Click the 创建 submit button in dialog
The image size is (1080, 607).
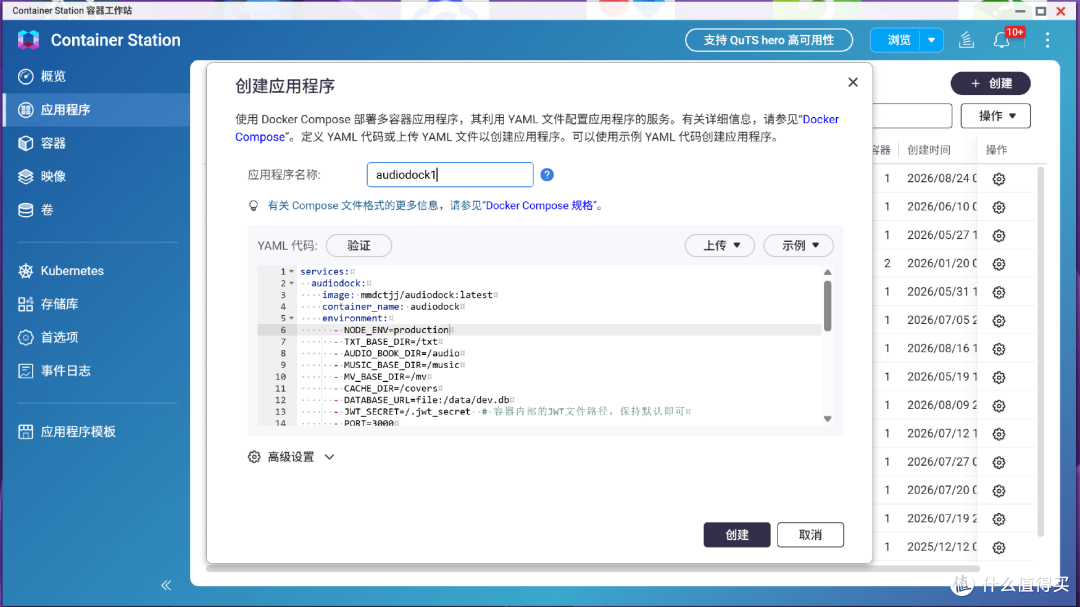point(737,535)
